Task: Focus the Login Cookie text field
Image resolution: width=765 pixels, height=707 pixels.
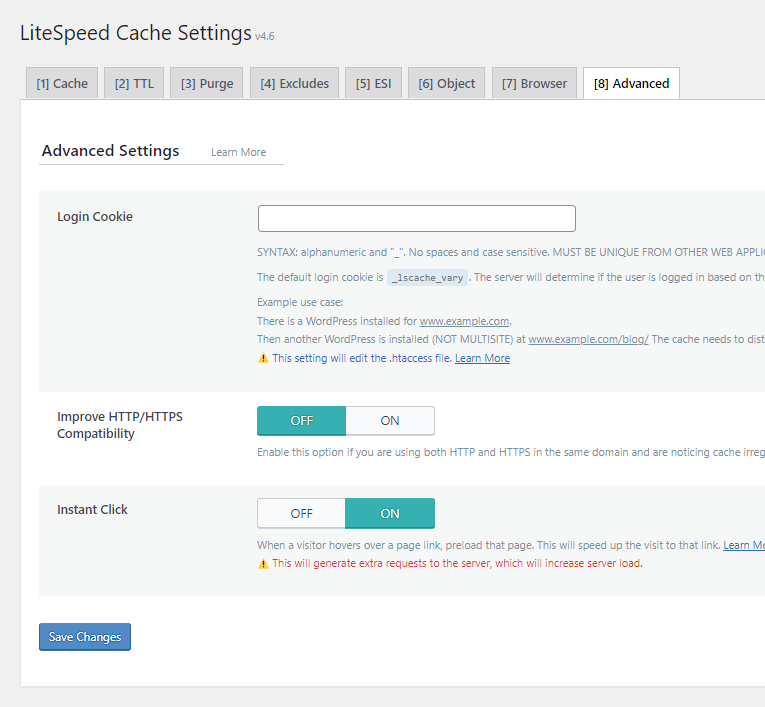Action: click(417, 218)
